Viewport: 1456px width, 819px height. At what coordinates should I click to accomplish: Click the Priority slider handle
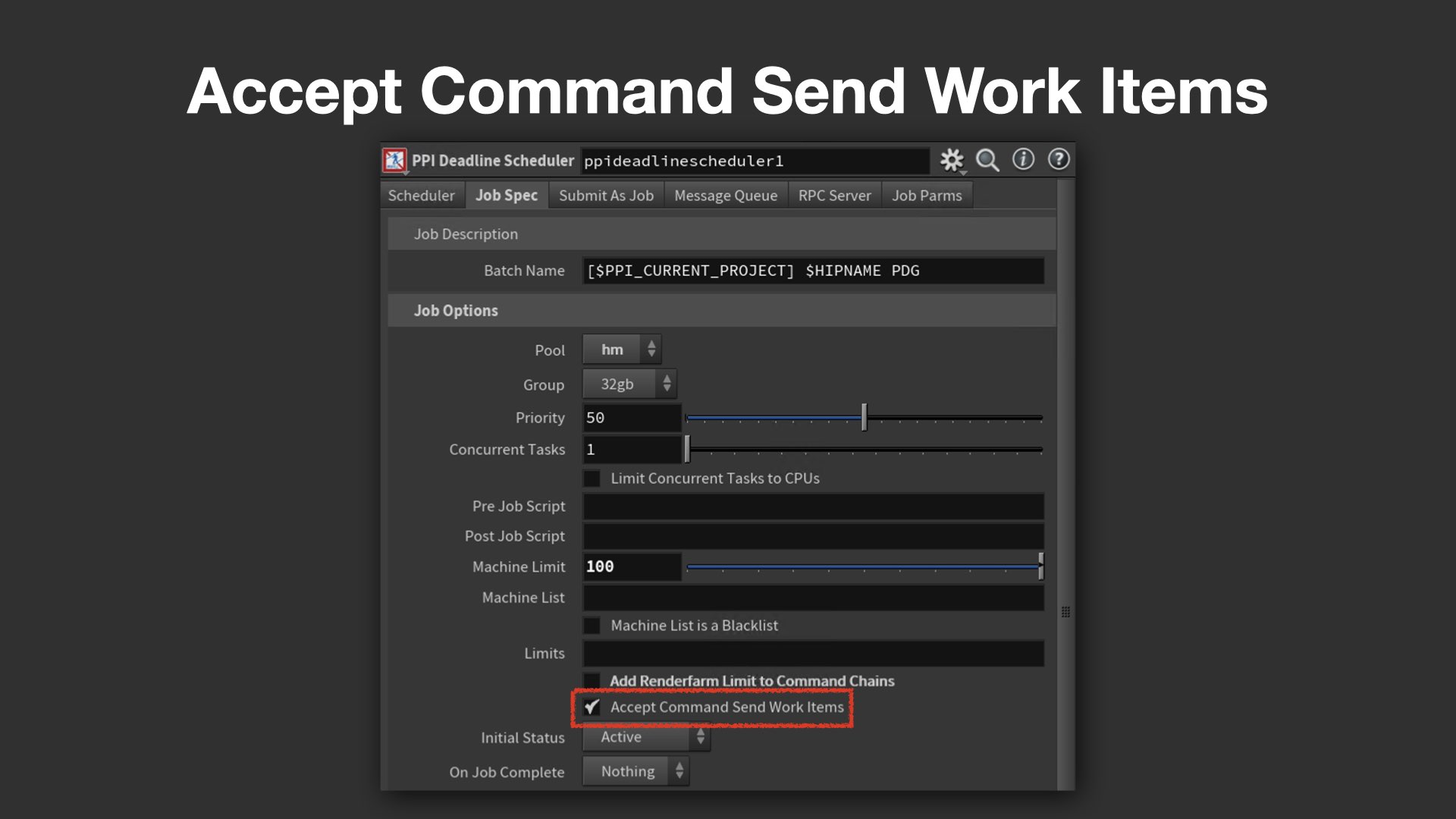[x=864, y=418]
